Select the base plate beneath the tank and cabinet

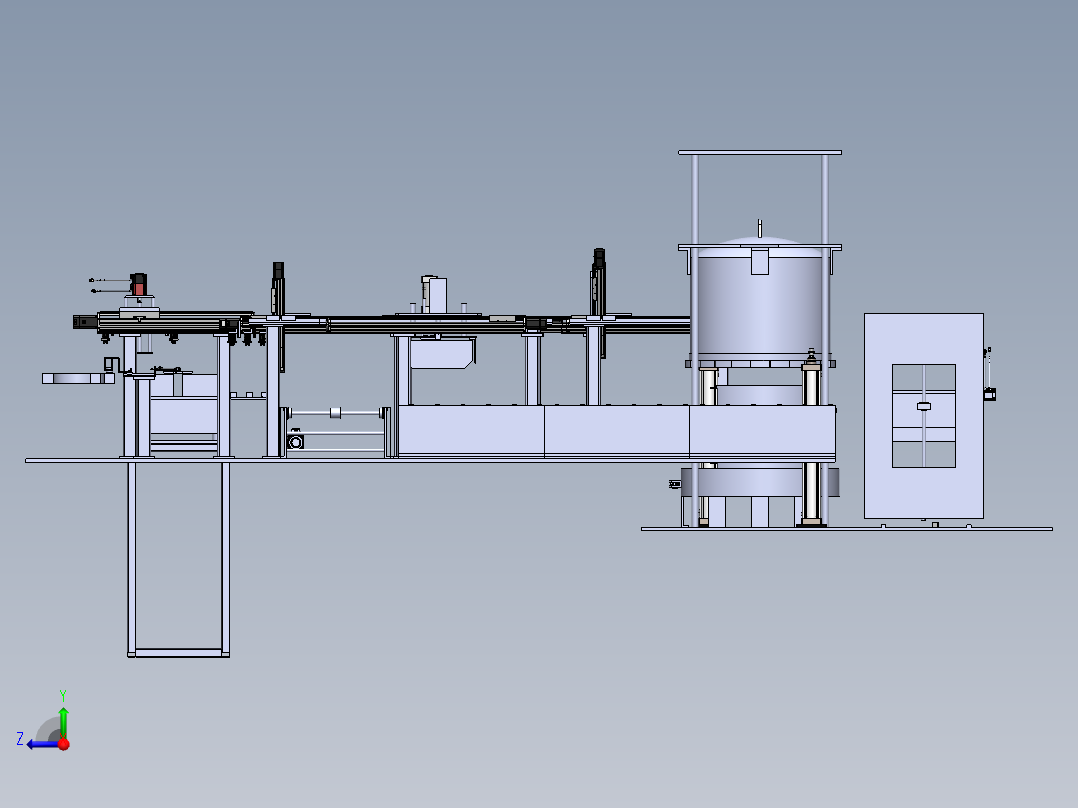[846, 529]
